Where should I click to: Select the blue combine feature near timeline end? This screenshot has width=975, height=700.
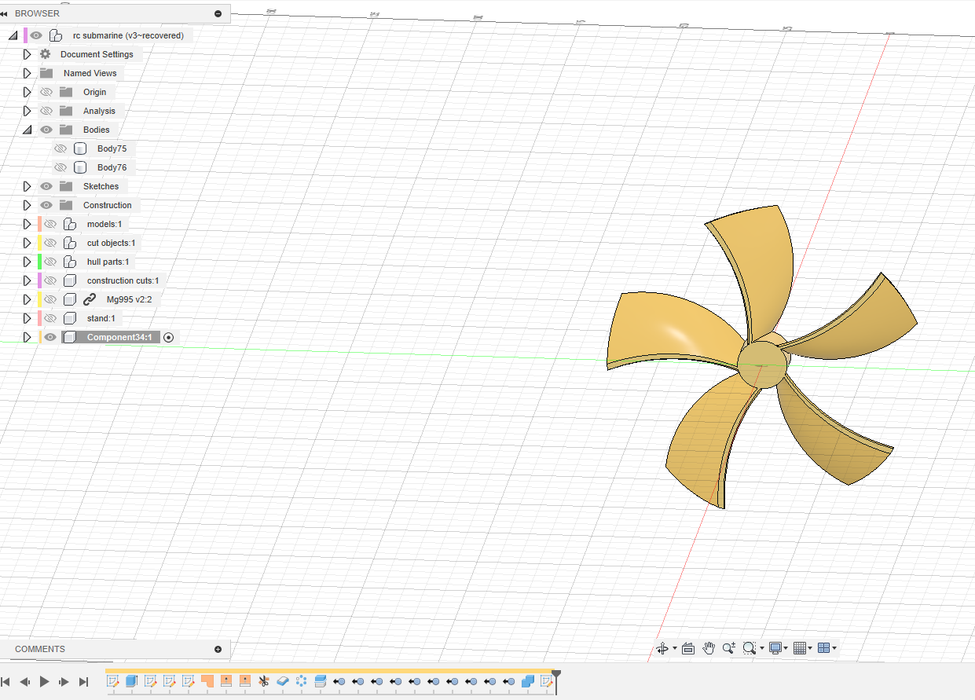tap(528, 681)
